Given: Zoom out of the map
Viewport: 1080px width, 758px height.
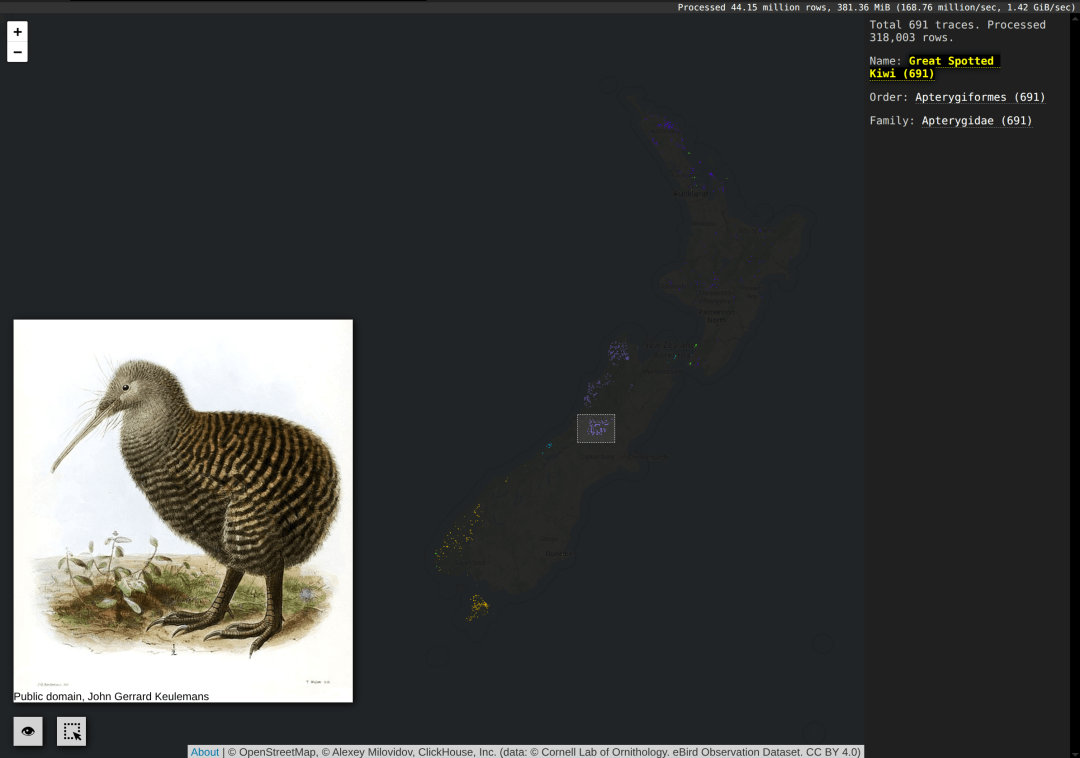Looking at the screenshot, I should (18, 52).
